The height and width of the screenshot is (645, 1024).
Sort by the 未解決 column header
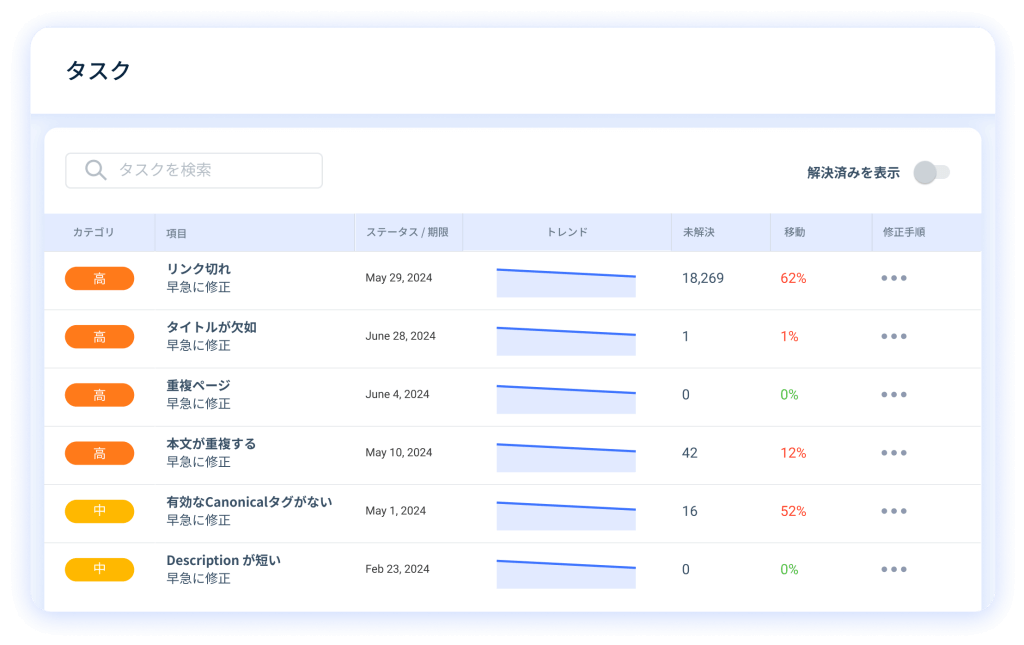click(699, 232)
